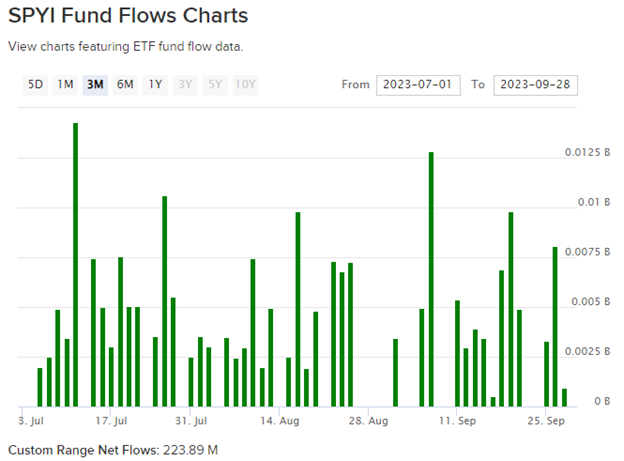624x461 pixels.
Task: Click the active 3M range button
Action: 95,85
